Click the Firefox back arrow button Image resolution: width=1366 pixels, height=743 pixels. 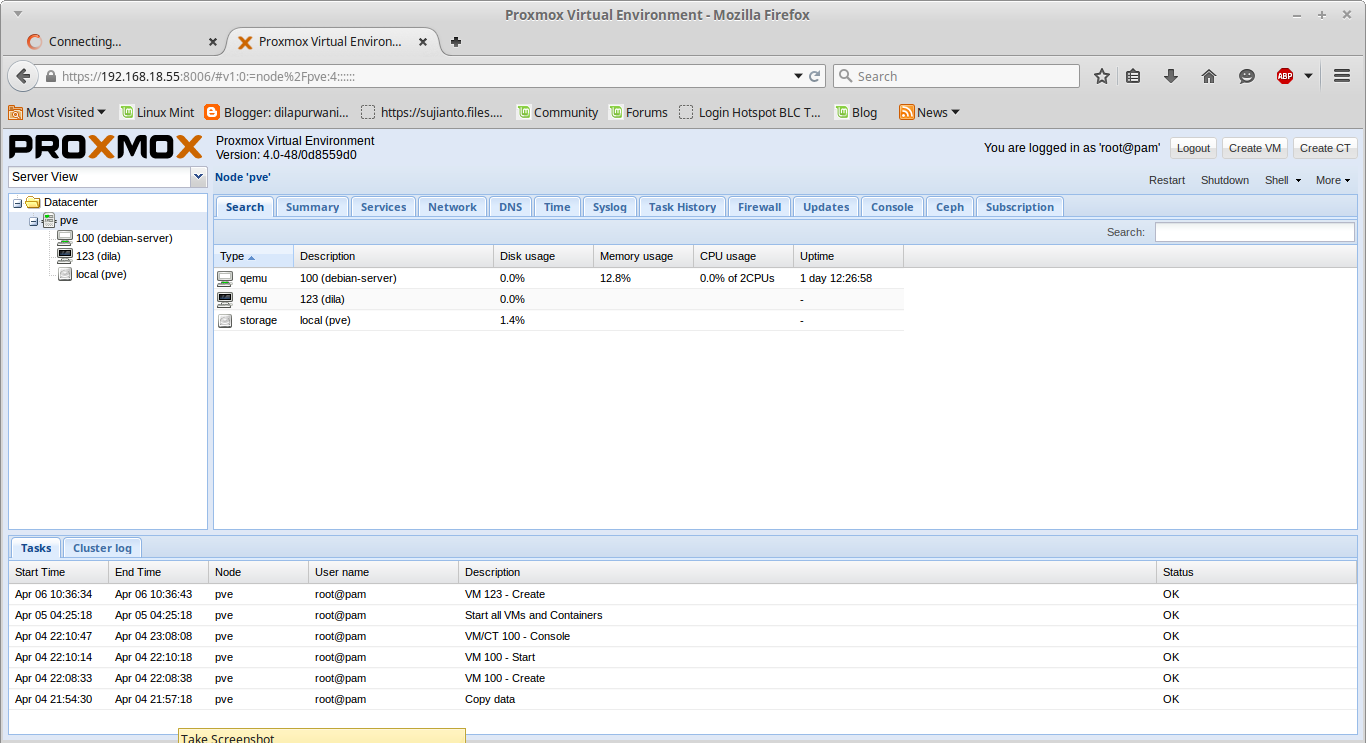[23, 76]
